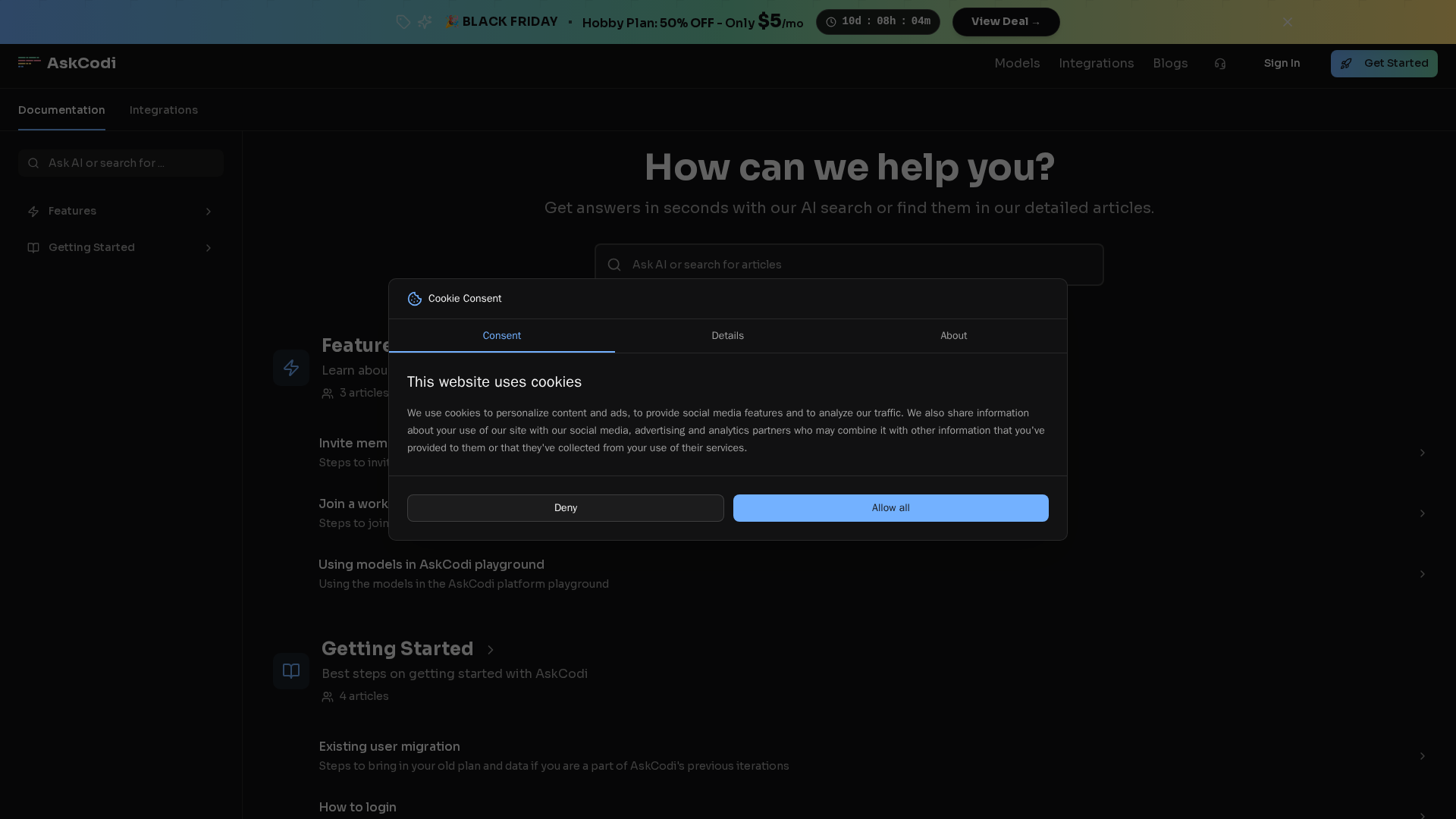The width and height of the screenshot is (1456, 819).
Task: Expand Features in the sidebar
Action: tap(208, 212)
